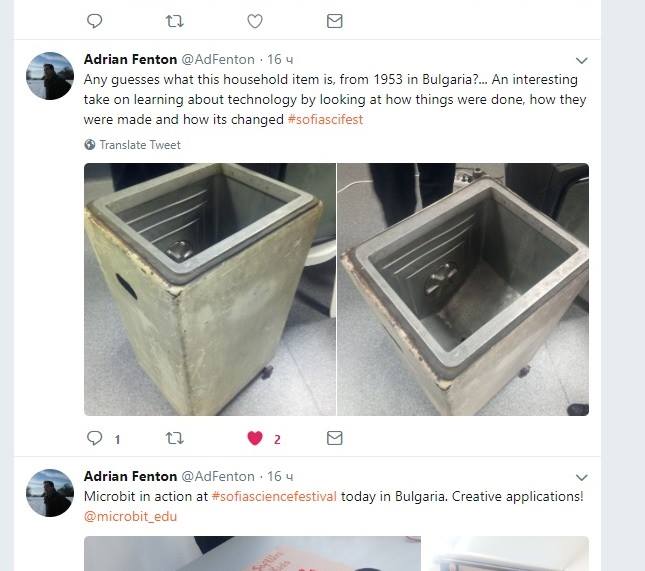Viewport: 645px width, 571px height.
Task: Reply to the household item tweet
Action: tap(95, 438)
